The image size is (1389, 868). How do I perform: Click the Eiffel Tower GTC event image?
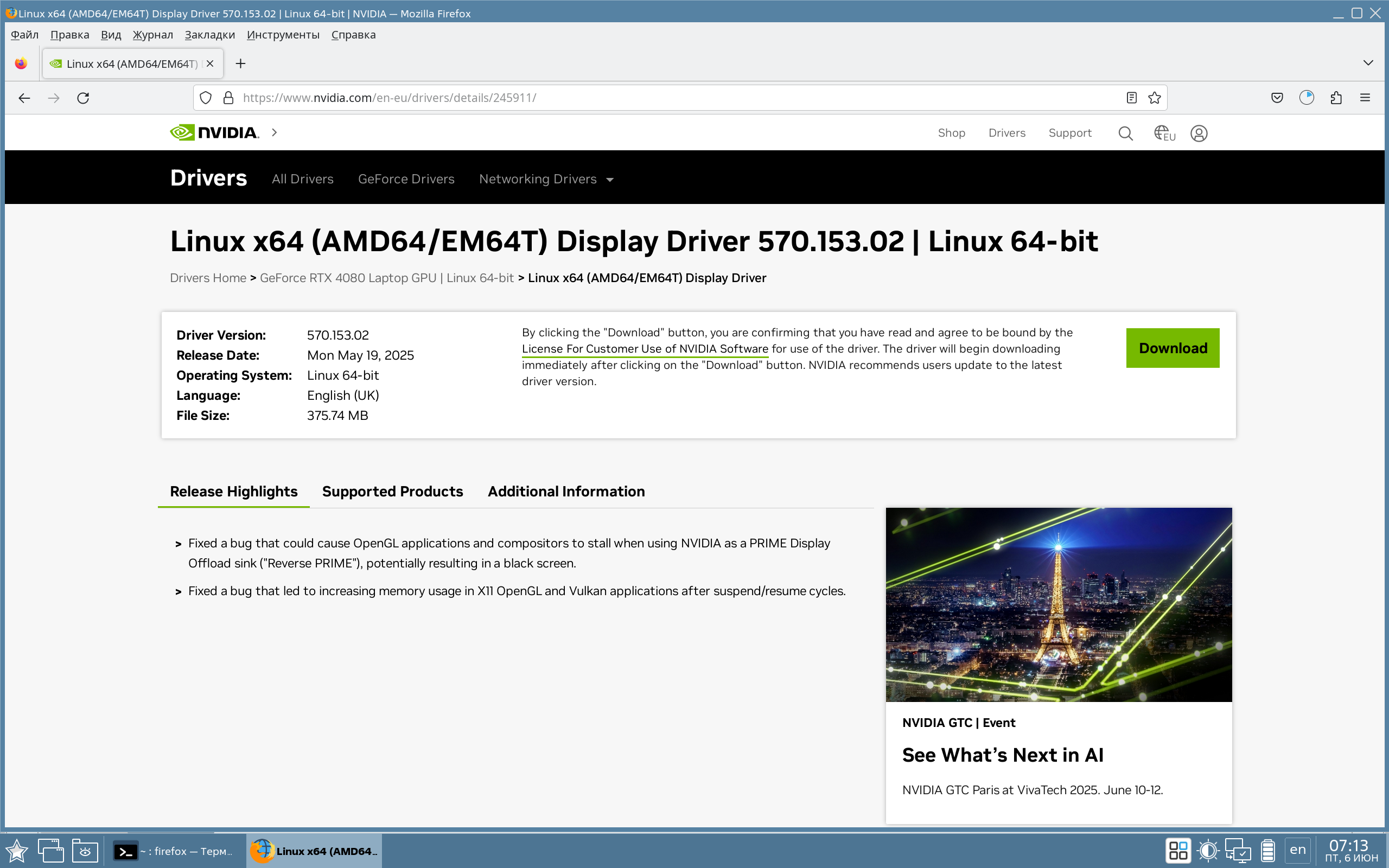[1059, 604]
